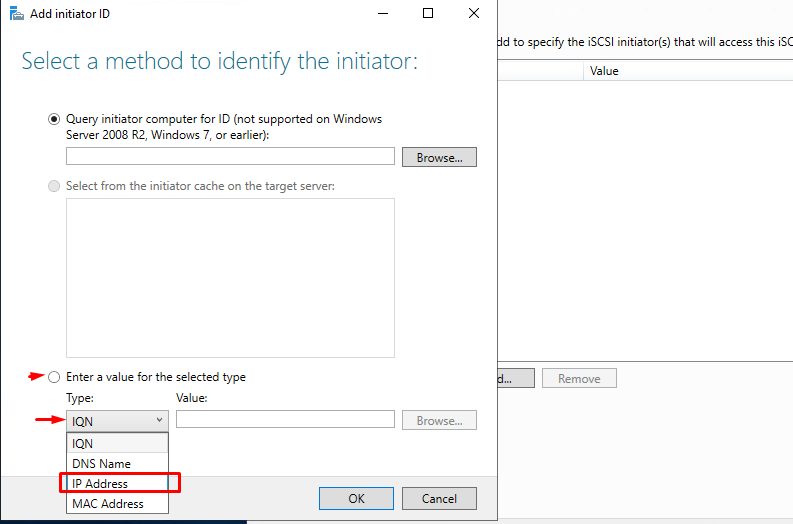Select from initiator cache radio button
793x524 pixels.
(54, 186)
